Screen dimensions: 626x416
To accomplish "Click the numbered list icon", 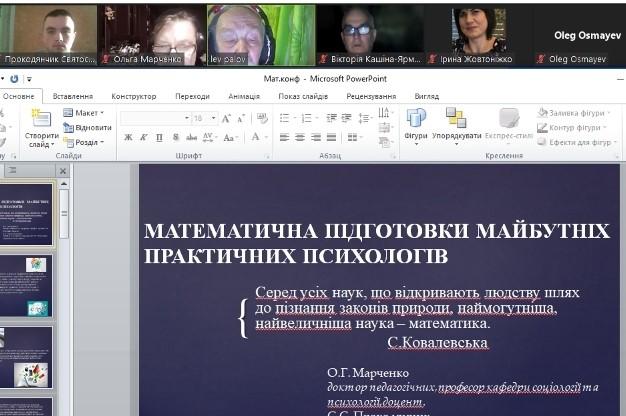I will pyautogui.click(x=309, y=118).
